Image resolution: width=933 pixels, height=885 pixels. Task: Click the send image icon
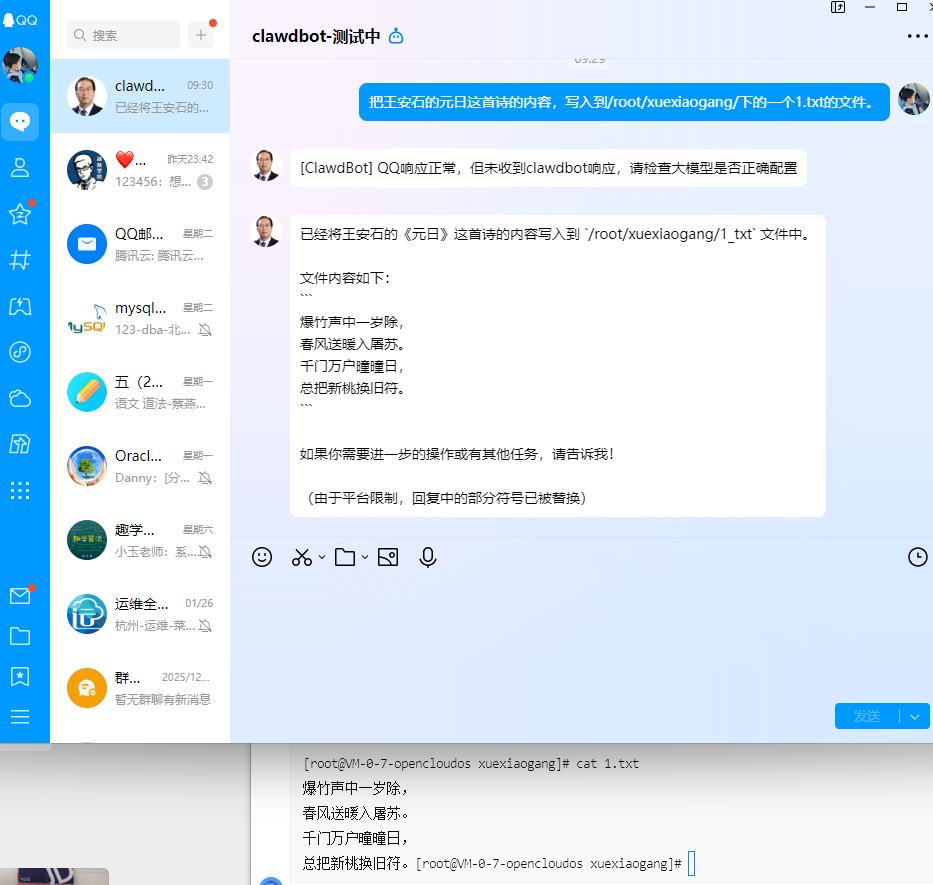388,557
